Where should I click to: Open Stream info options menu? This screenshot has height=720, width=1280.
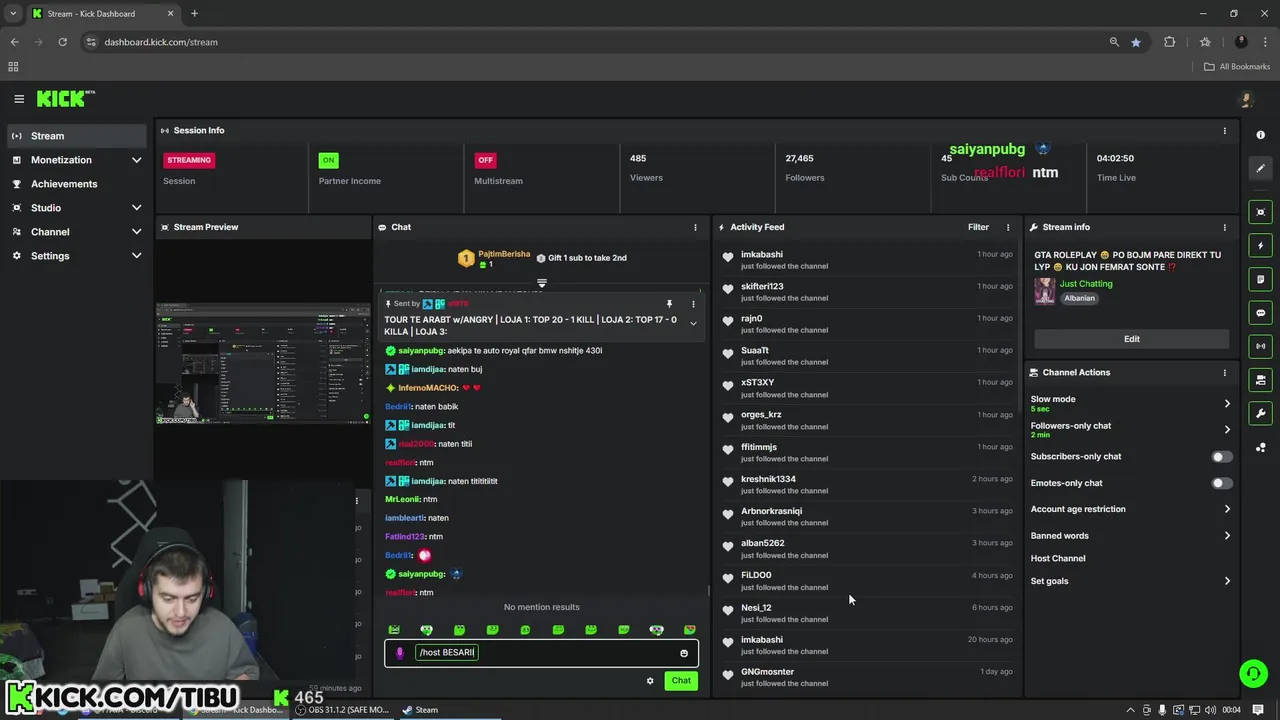pyautogui.click(x=1224, y=228)
